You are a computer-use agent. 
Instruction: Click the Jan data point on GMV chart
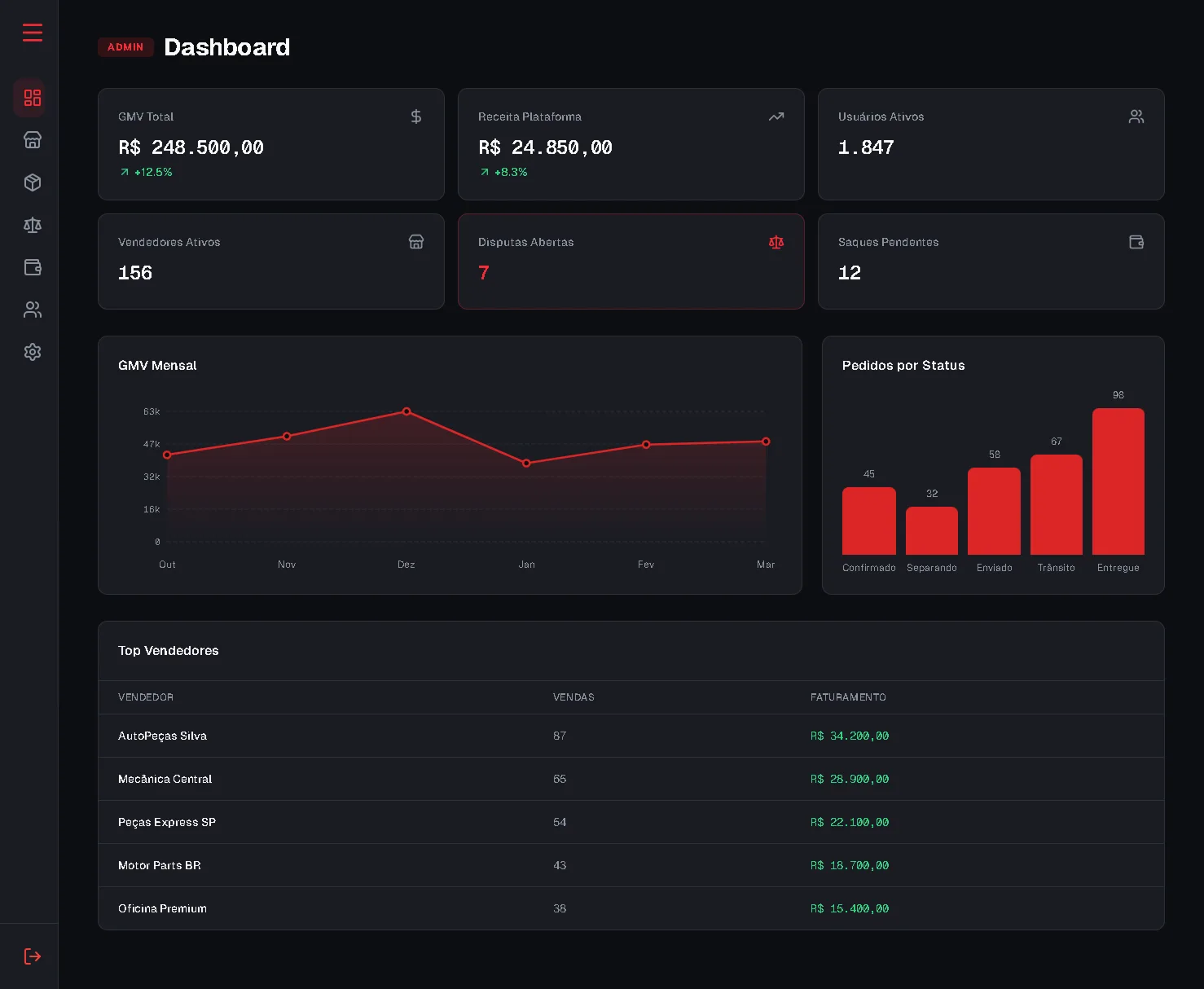point(526,463)
